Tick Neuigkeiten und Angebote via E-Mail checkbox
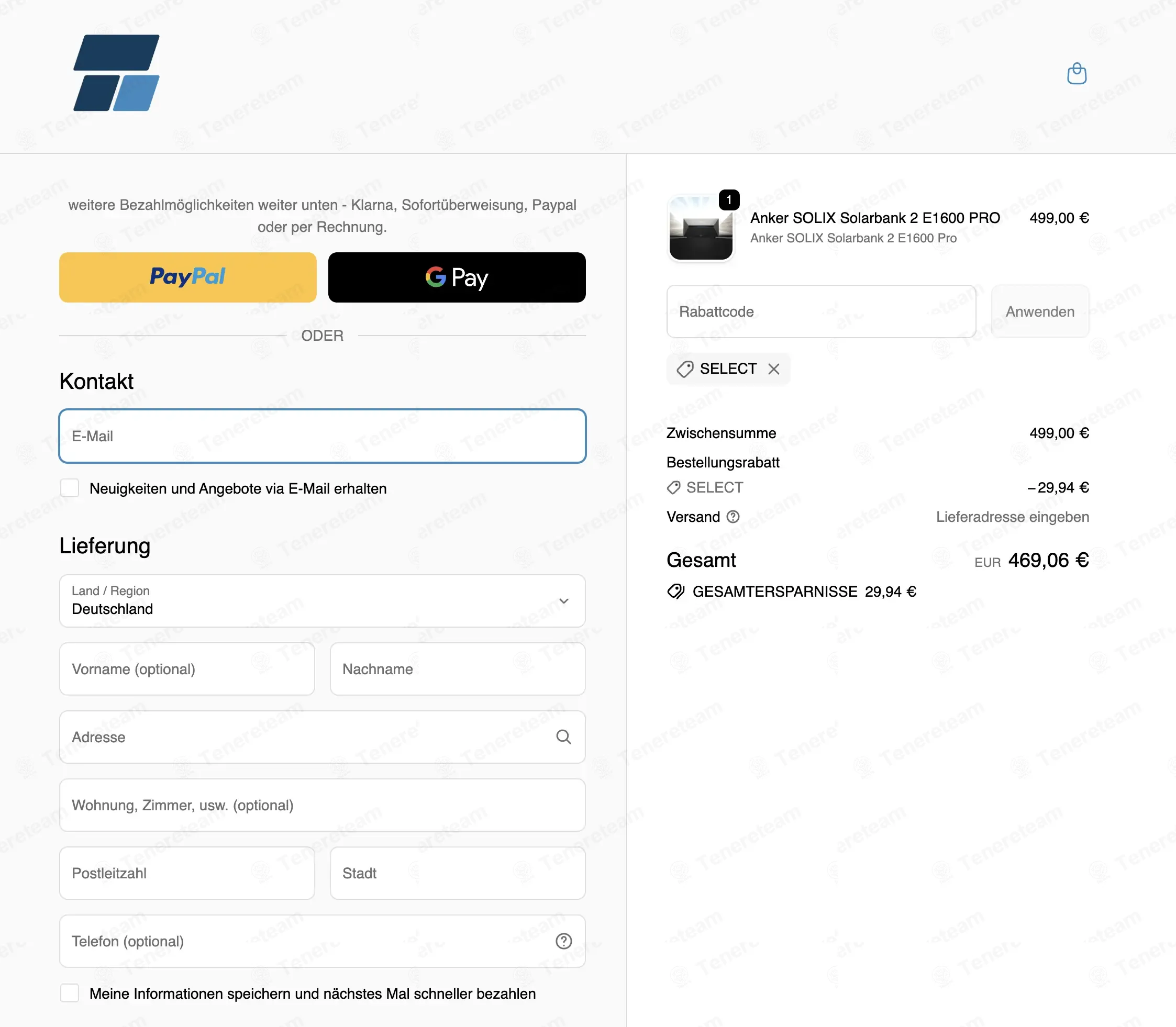 pyautogui.click(x=70, y=488)
